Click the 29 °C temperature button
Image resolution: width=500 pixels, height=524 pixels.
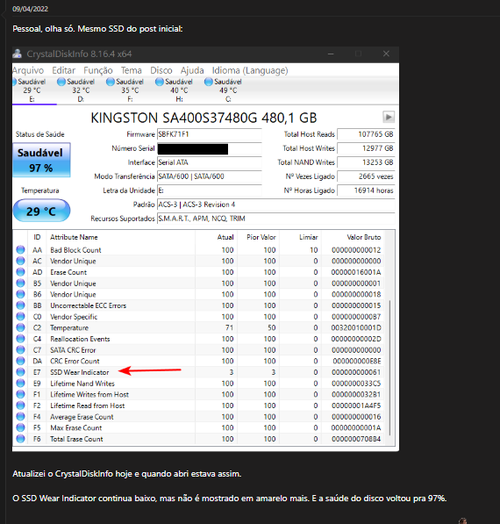click(41, 211)
